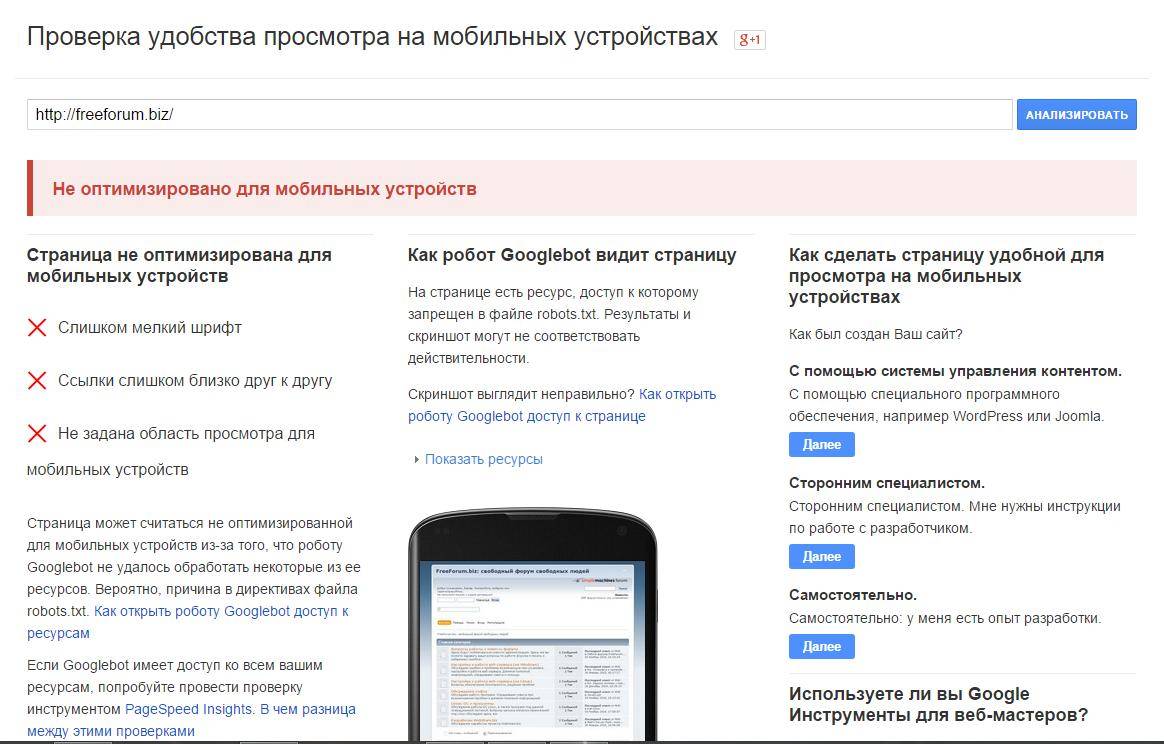
Task: Click red X next to 'Не задана область просмотра'
Action: click(37, 434)
